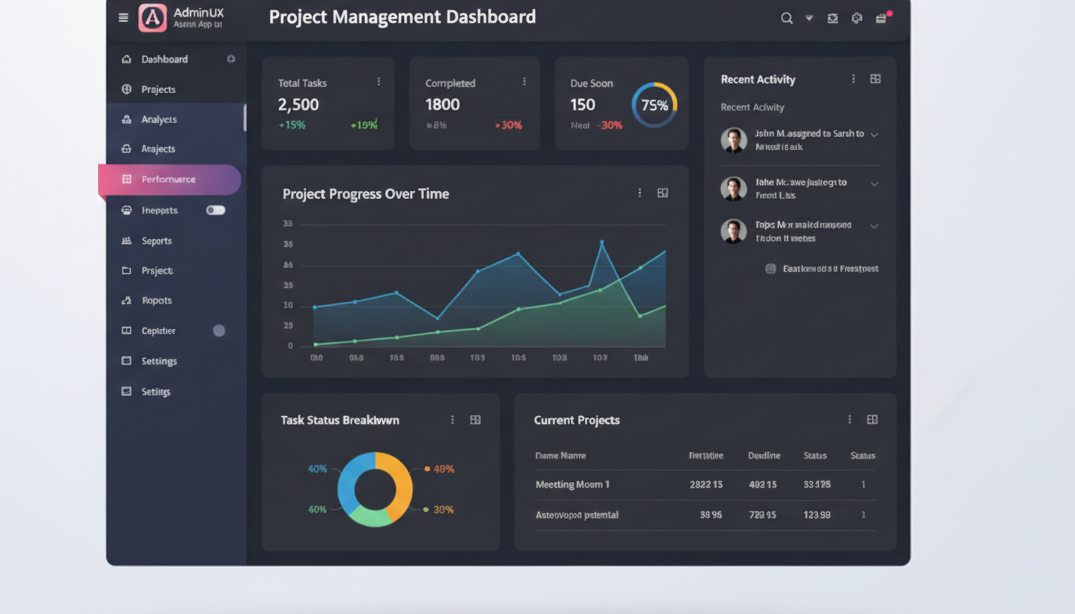This screenshot has height=614, width=1075.
Task: Open search with magnifier icon
Action: (787, 18)
